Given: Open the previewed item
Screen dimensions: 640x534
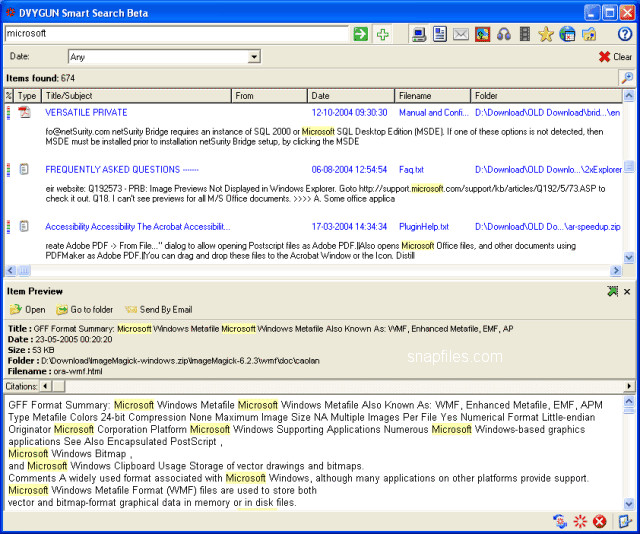Looking at the screenshot, I should pos(27,309).
